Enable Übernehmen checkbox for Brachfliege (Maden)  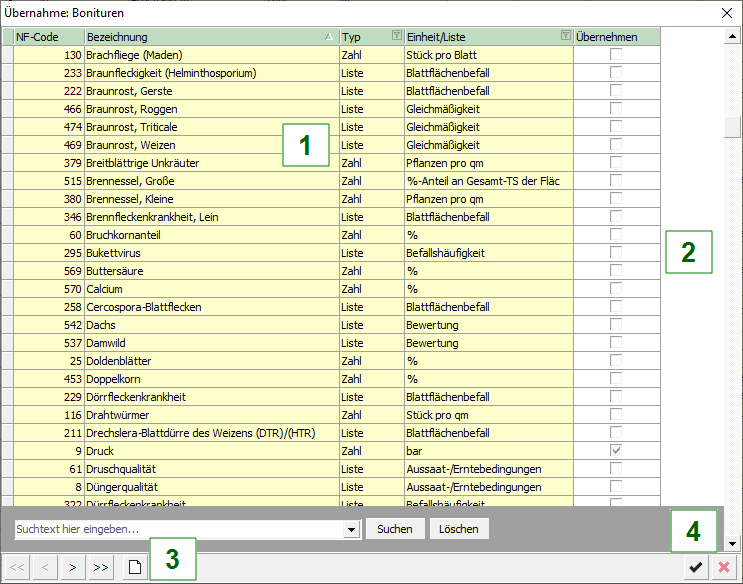point(616,55)
